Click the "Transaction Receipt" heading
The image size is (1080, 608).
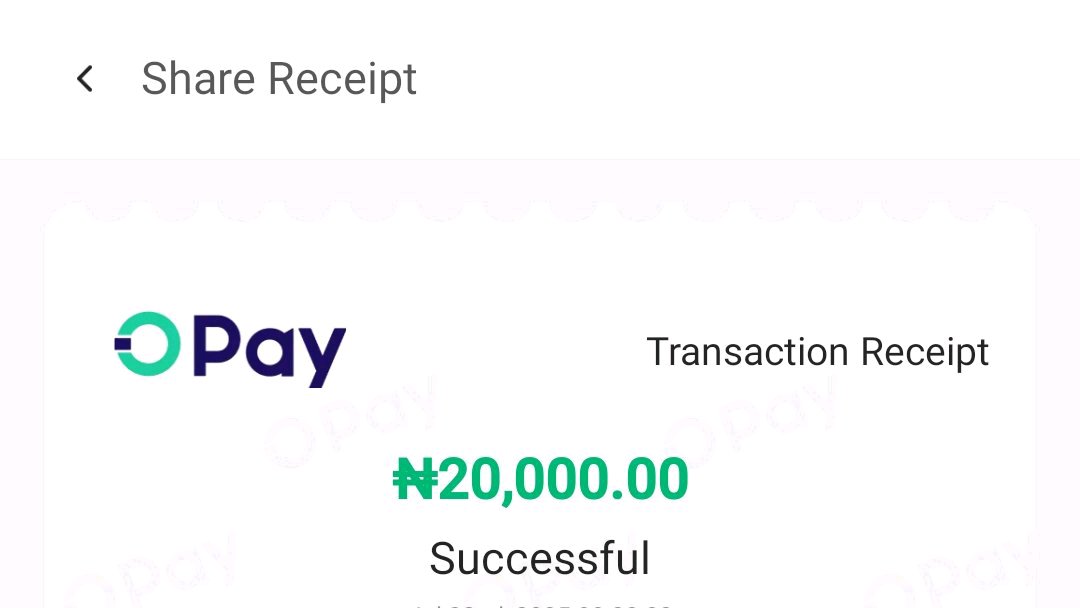coord(818,352)
